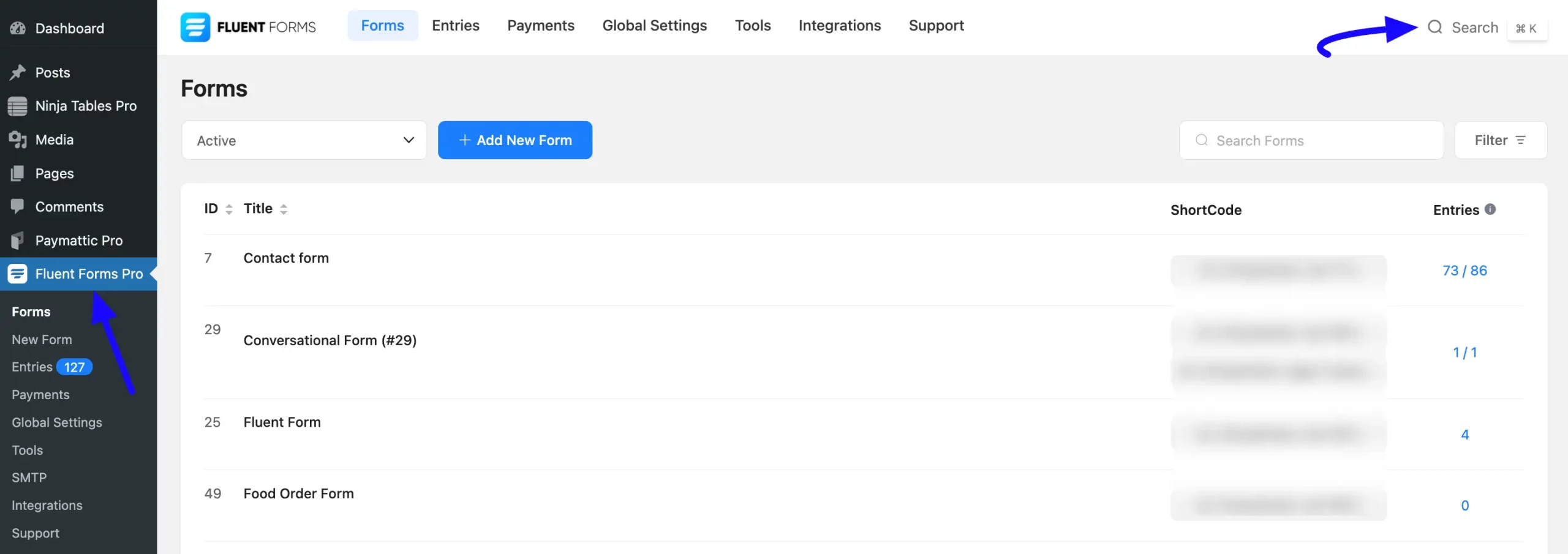Click the Fluent Forms logo icon
Image resolution: width=1568 pixels, height=554 pixels.
pyautogui.click(x=195, y=27)
